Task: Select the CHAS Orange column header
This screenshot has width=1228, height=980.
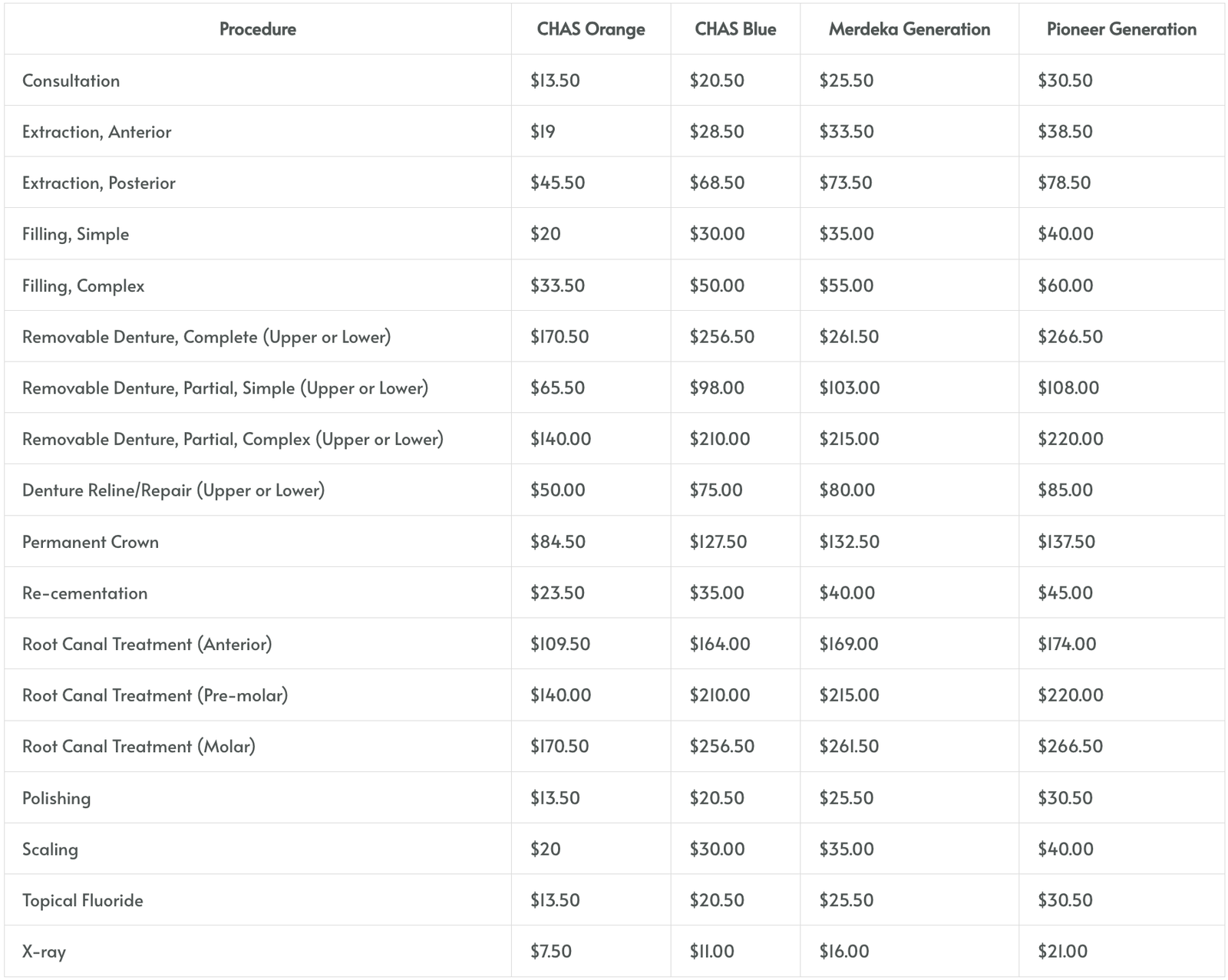Action: point(590,29)
